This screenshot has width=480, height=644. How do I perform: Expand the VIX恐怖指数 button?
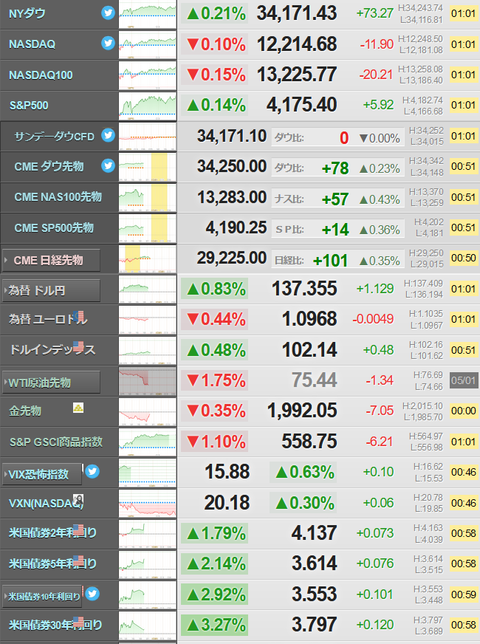(x=42, y=474)
